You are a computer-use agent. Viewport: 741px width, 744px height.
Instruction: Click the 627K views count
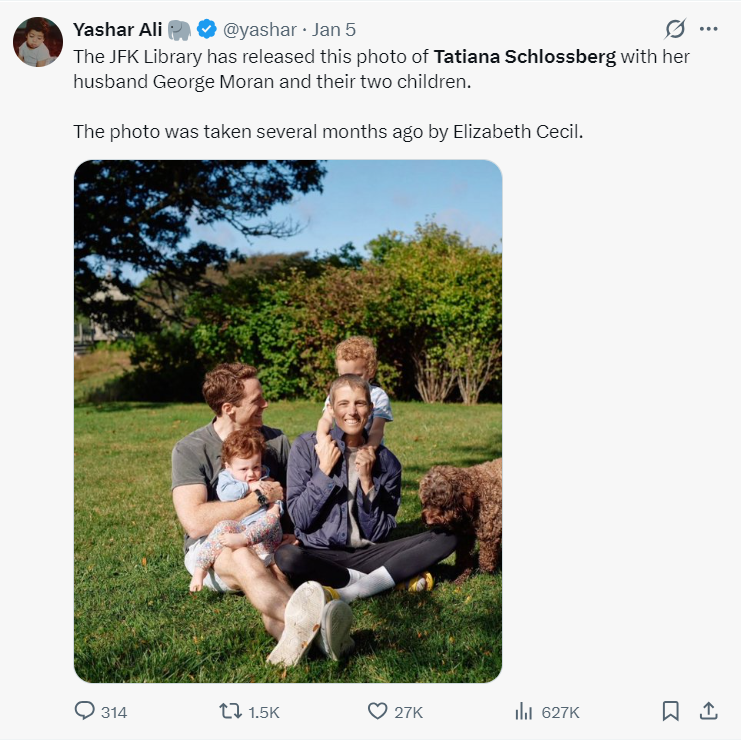560,712
